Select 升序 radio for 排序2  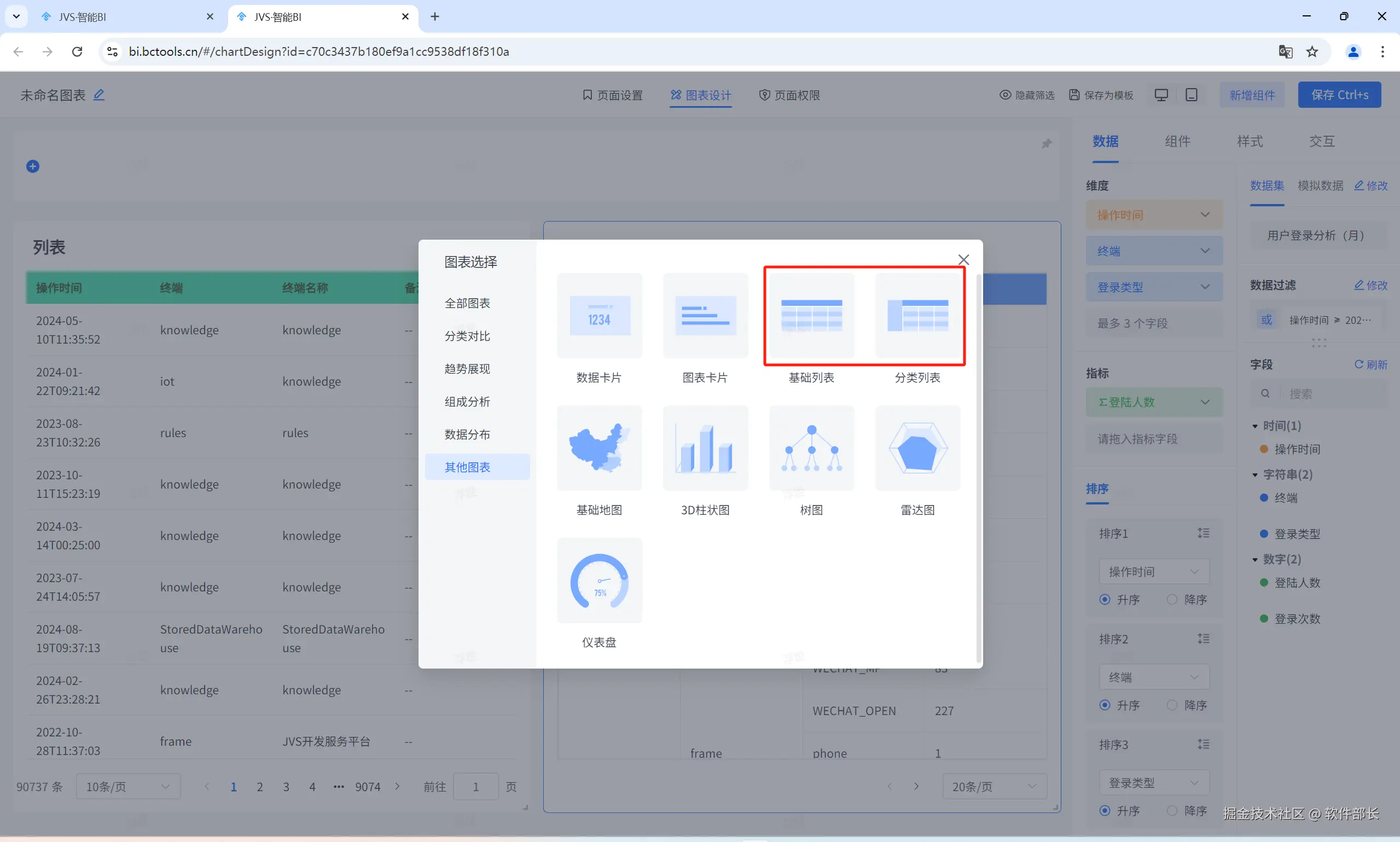(x=1105, y=705)
